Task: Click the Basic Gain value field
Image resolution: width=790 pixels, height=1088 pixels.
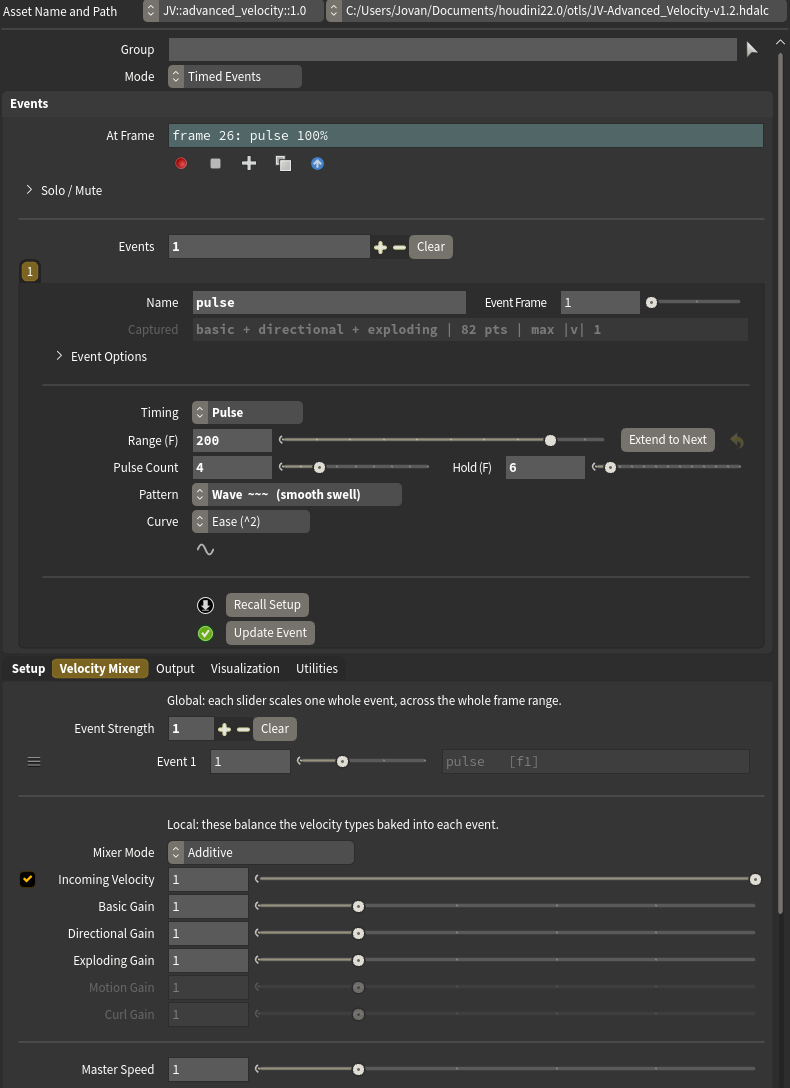Action: [208, 906]
